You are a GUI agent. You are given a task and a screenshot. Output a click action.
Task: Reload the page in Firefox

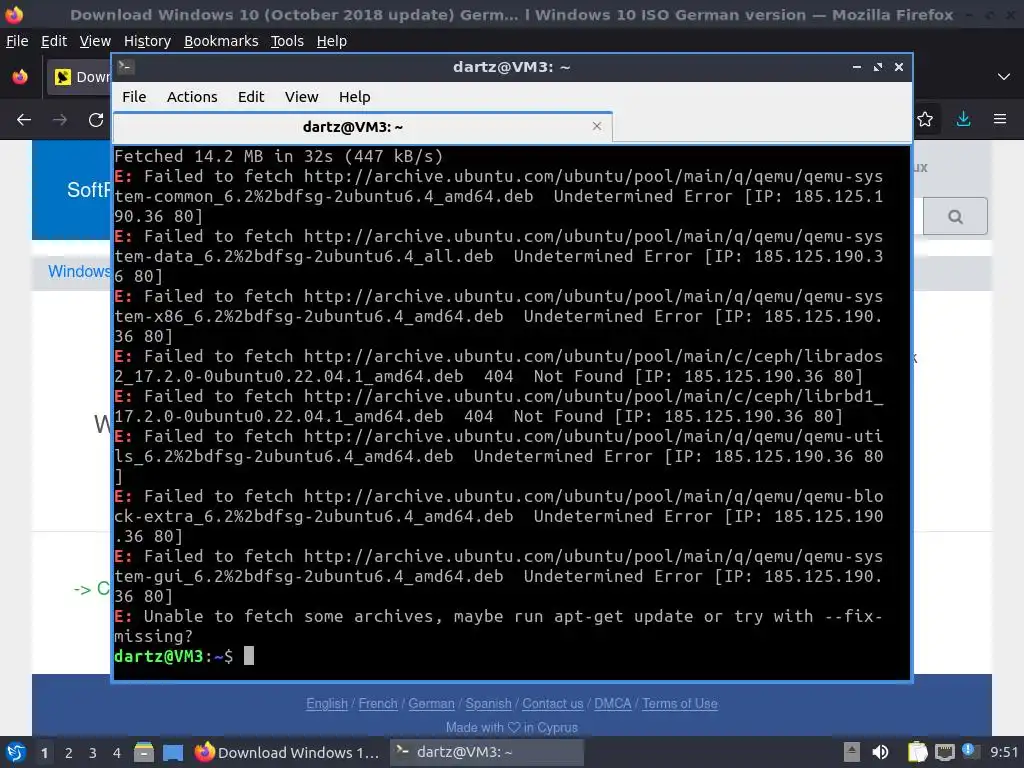[x=96, y=120]
